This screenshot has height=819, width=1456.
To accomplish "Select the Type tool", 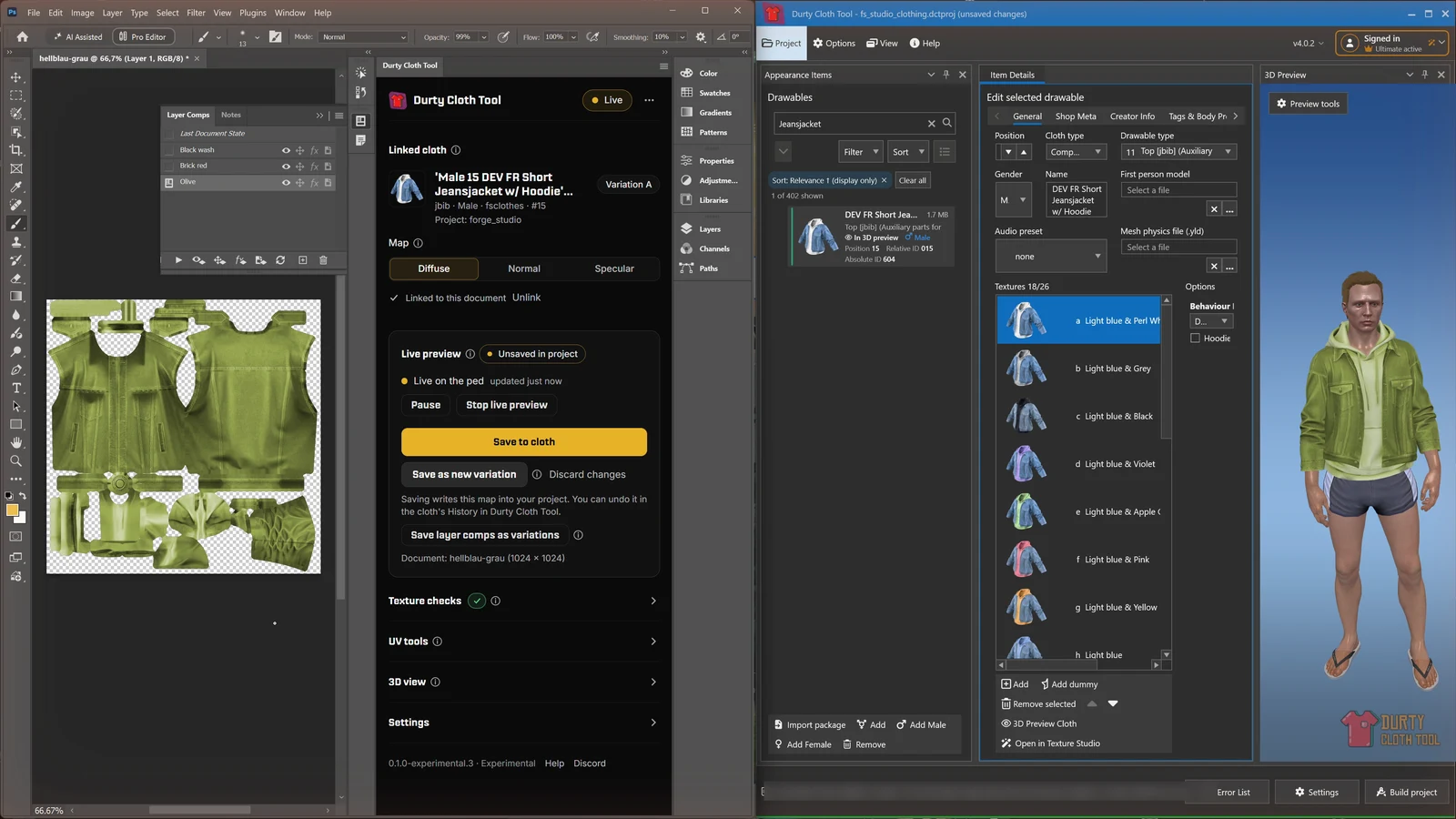I will click(15, 389).
